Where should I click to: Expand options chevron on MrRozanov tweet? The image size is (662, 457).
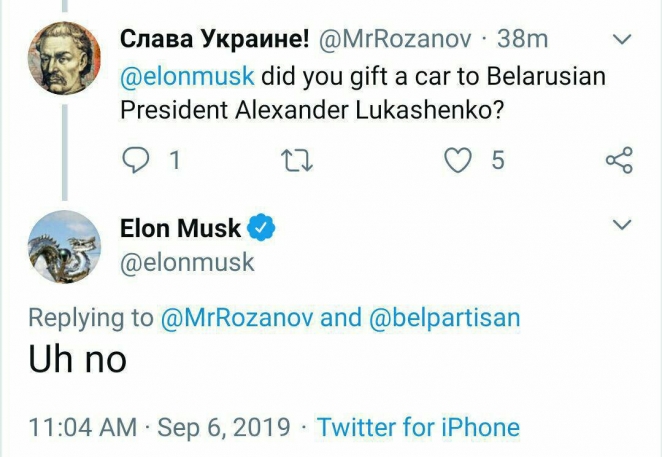[621, 41]
